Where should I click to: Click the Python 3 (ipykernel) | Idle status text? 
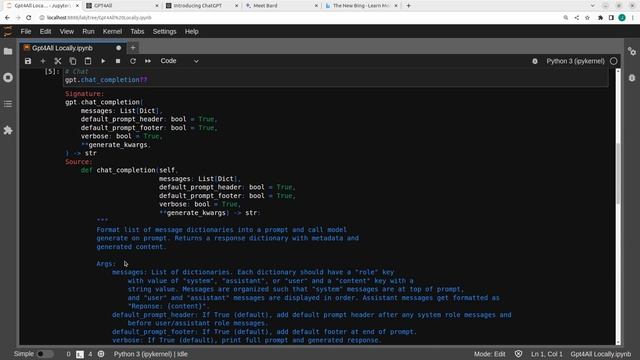pos(151,354)
